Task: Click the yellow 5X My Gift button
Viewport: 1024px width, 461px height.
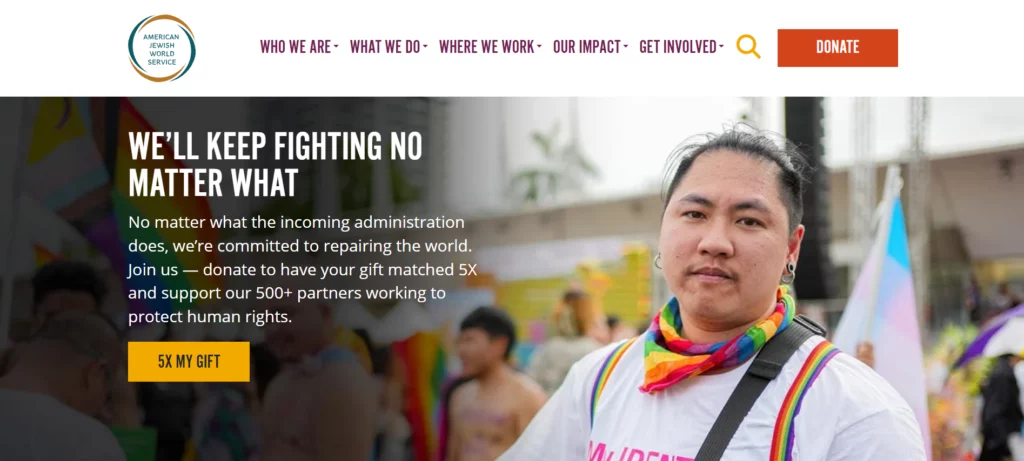Action: 189,362
